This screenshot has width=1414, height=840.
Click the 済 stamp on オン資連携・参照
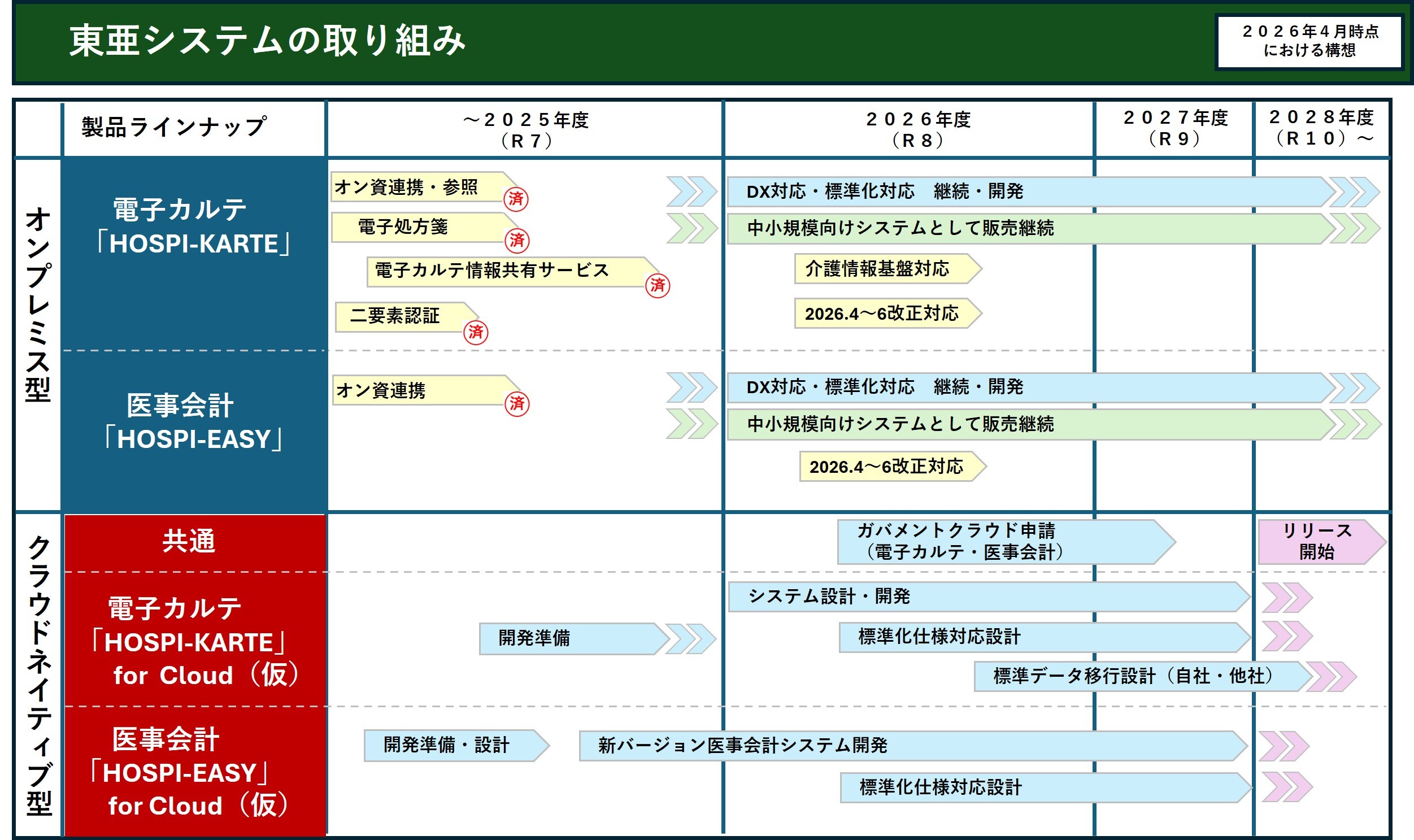point(519,201)
